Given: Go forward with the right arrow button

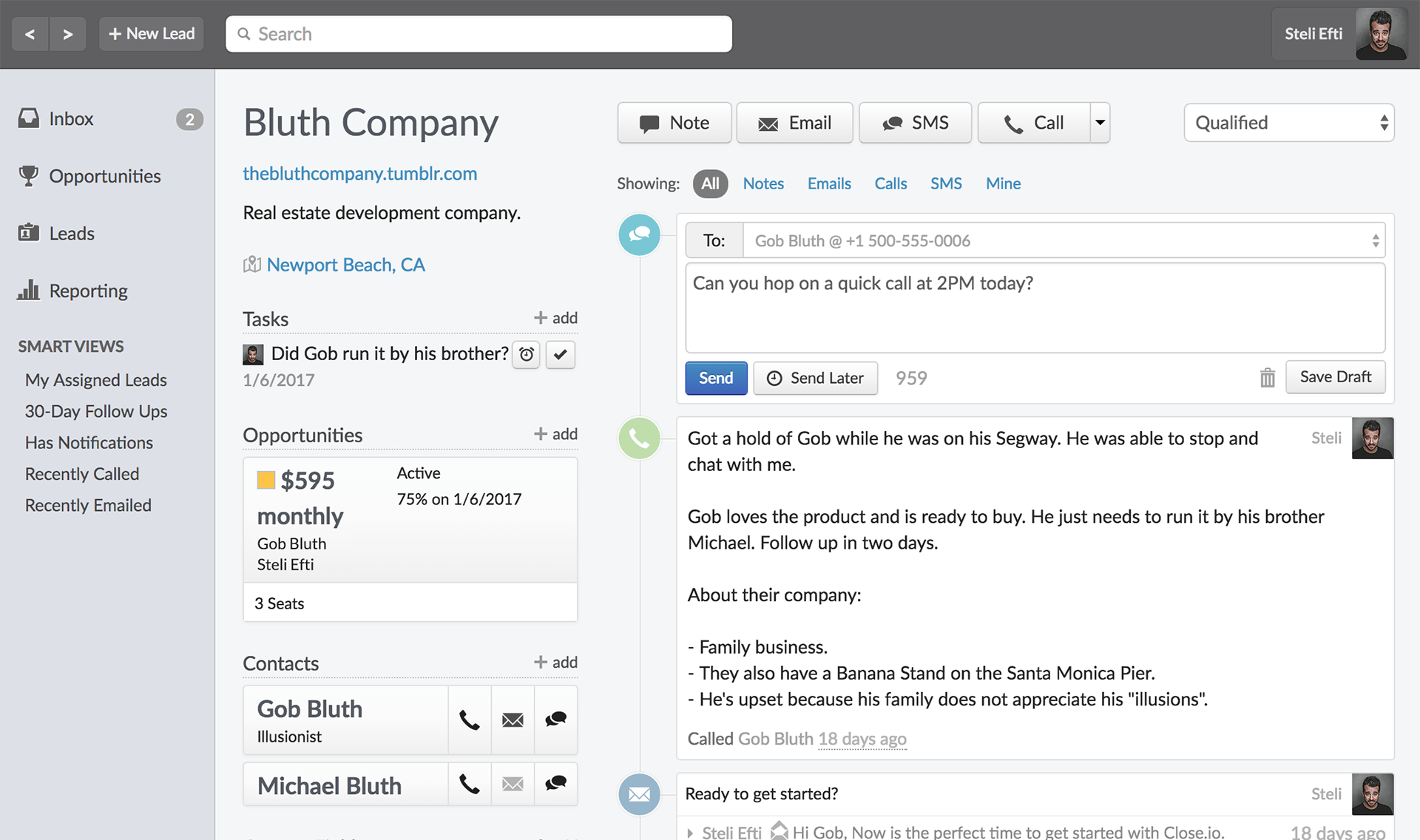Looking at the screenshot, I should pyautogui.click(x=67, y=34).
